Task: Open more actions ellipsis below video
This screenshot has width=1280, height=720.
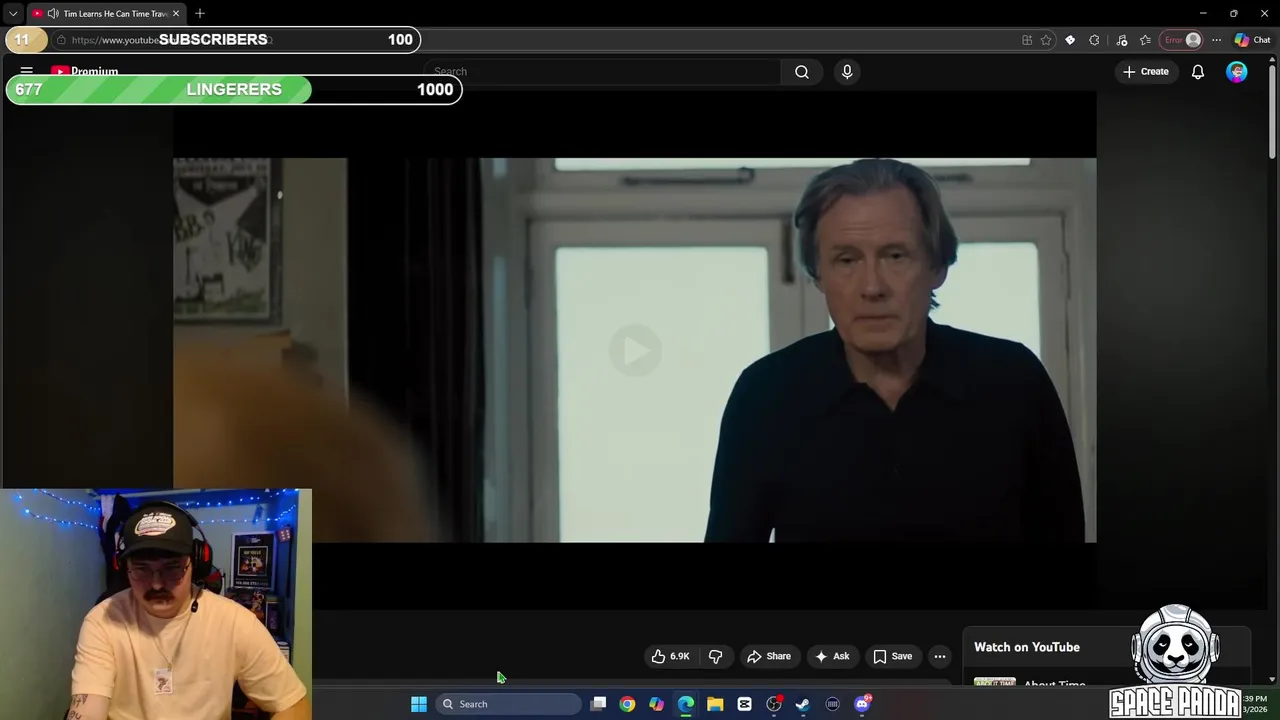Action: (x=940, y=656)
